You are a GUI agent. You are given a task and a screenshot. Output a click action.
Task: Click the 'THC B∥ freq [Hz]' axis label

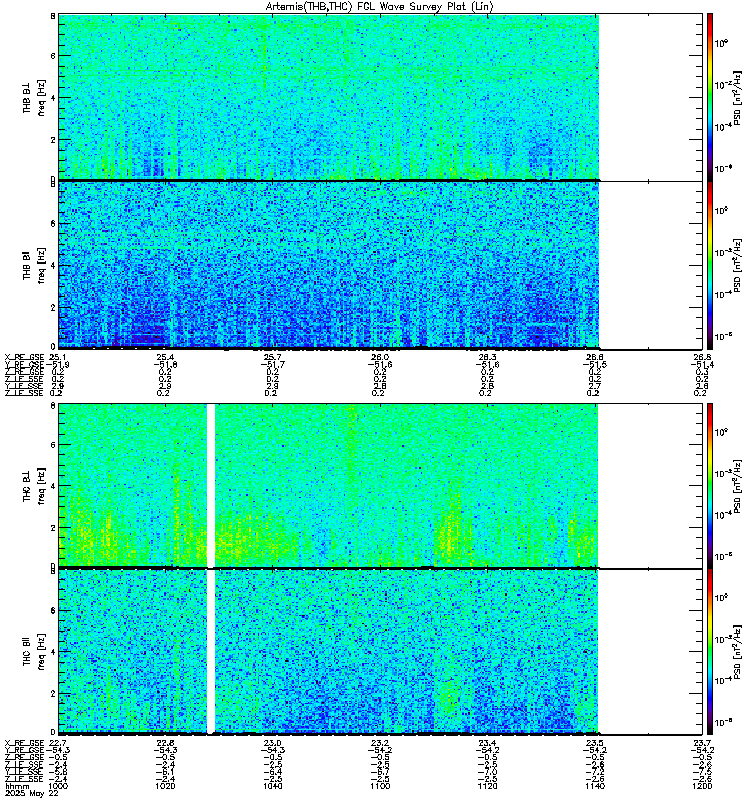34,652
